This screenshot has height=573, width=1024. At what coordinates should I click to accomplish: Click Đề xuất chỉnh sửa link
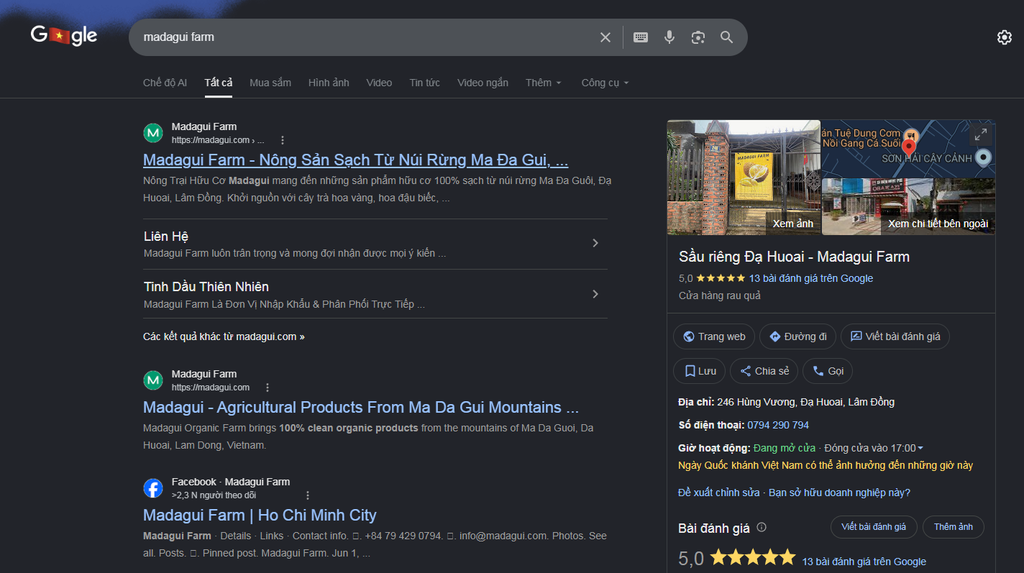(718, 493)
